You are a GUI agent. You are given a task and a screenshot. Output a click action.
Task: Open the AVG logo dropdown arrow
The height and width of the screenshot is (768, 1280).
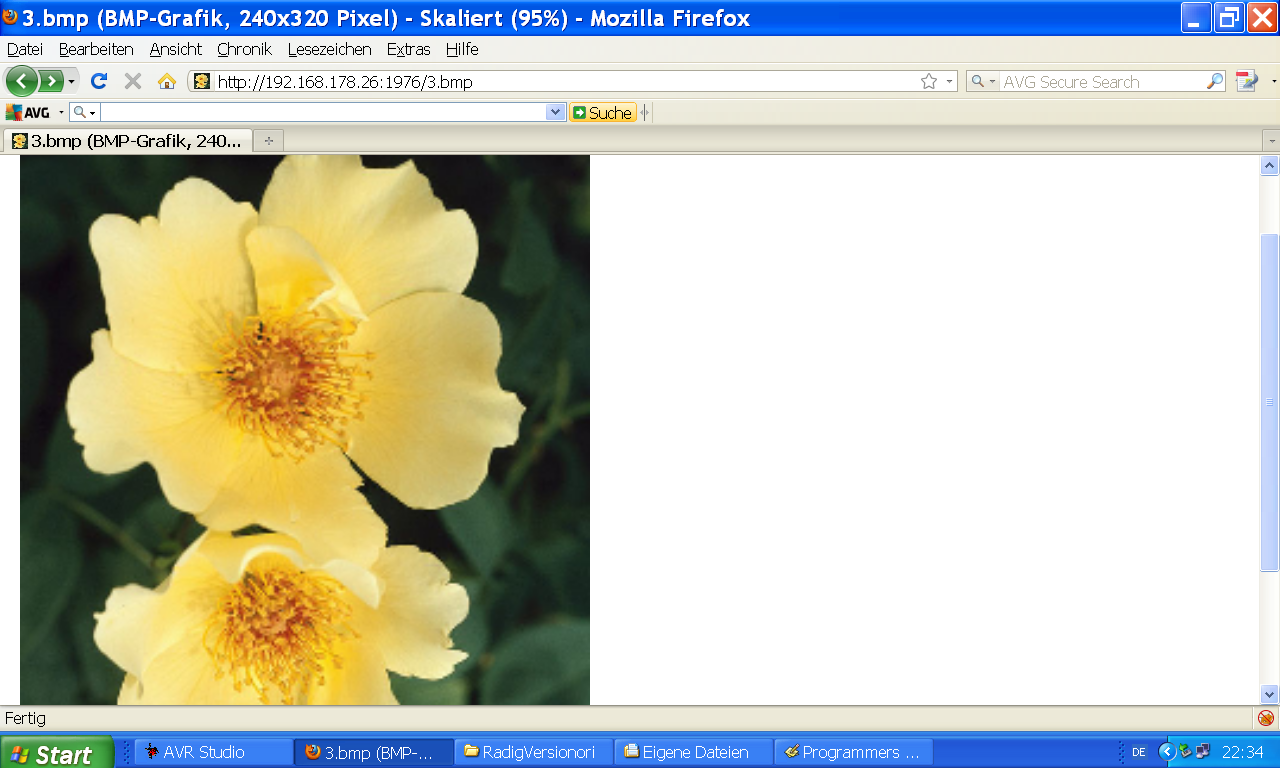point(61,113)
